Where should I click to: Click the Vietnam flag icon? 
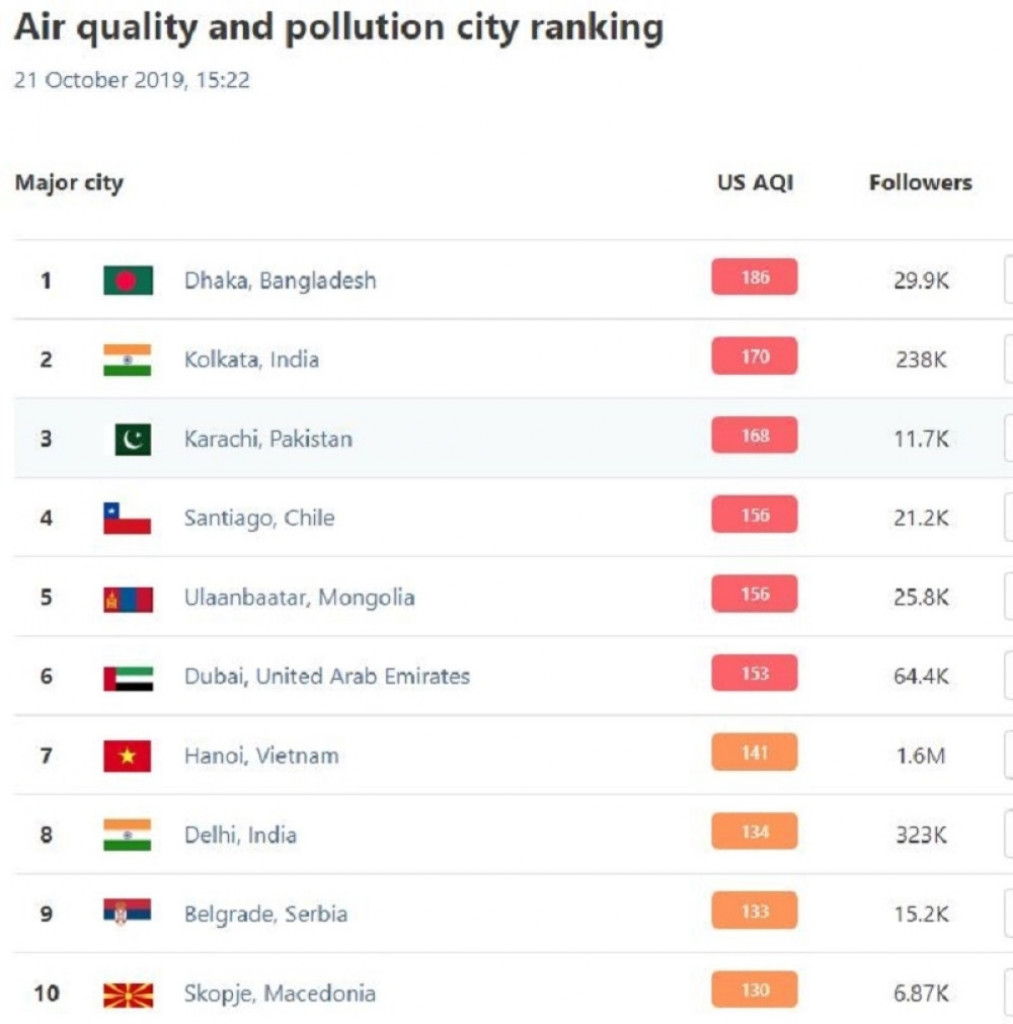tap(128, 756)
